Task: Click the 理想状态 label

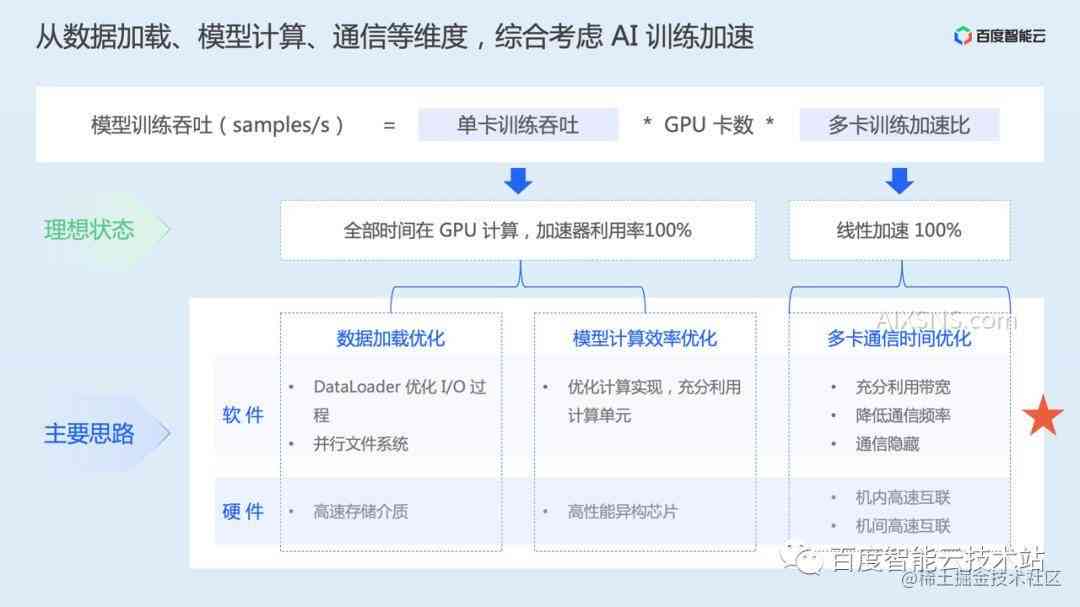Action: pyautogui.click(x=89, y=229)
